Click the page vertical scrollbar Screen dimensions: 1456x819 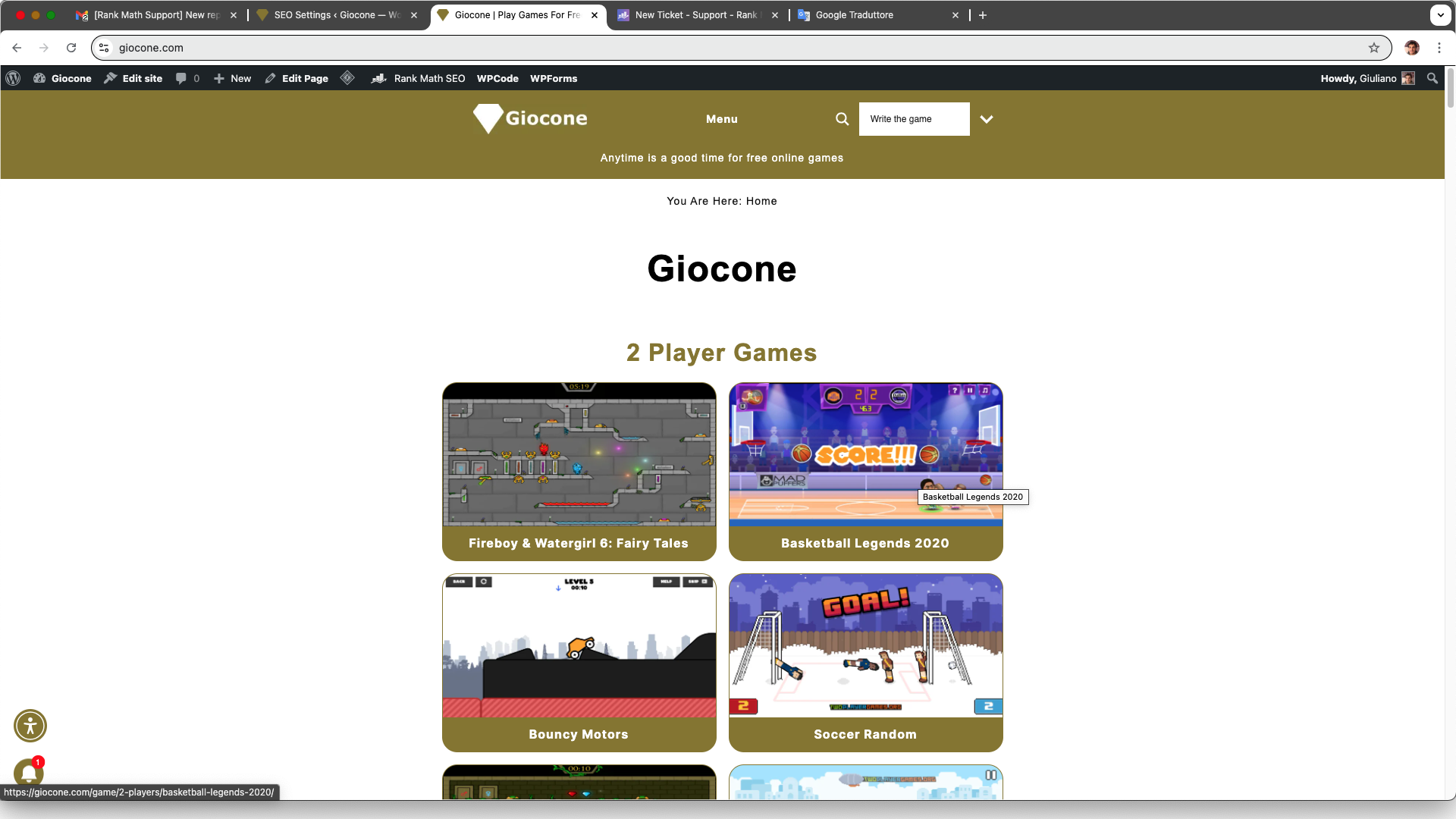(x=1450, y=88)
